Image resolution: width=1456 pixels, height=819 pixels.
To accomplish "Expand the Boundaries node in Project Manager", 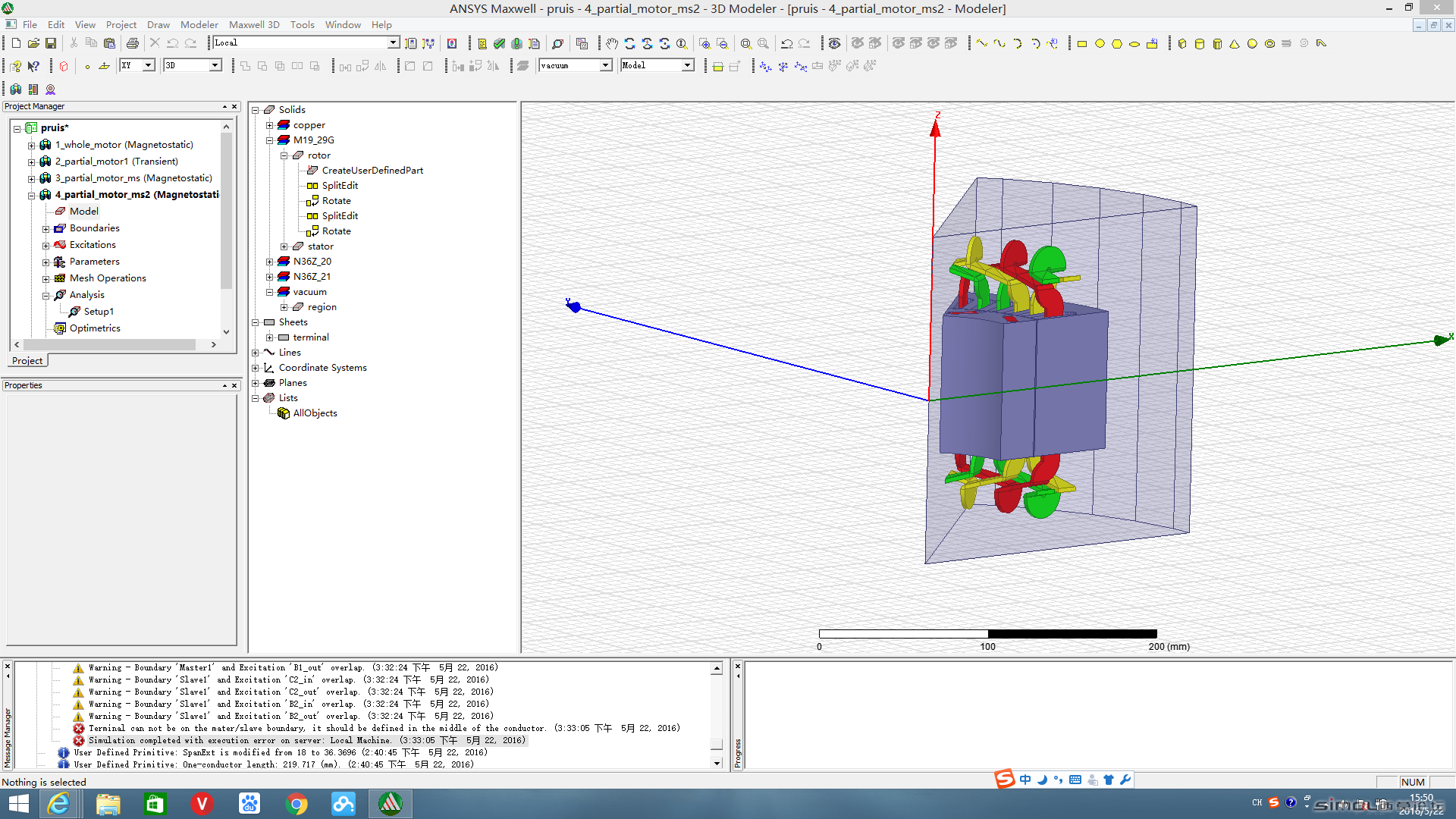I will (x=45, y=228).
